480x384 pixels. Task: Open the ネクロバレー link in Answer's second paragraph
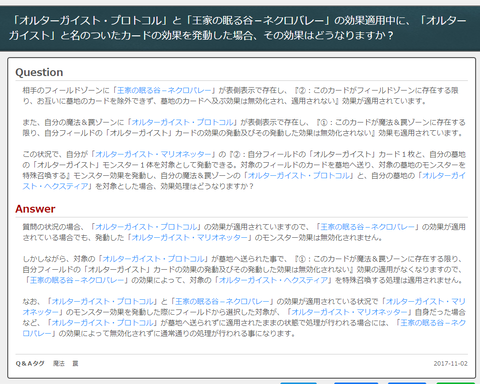pyautogui.click(x=77, y=280)
